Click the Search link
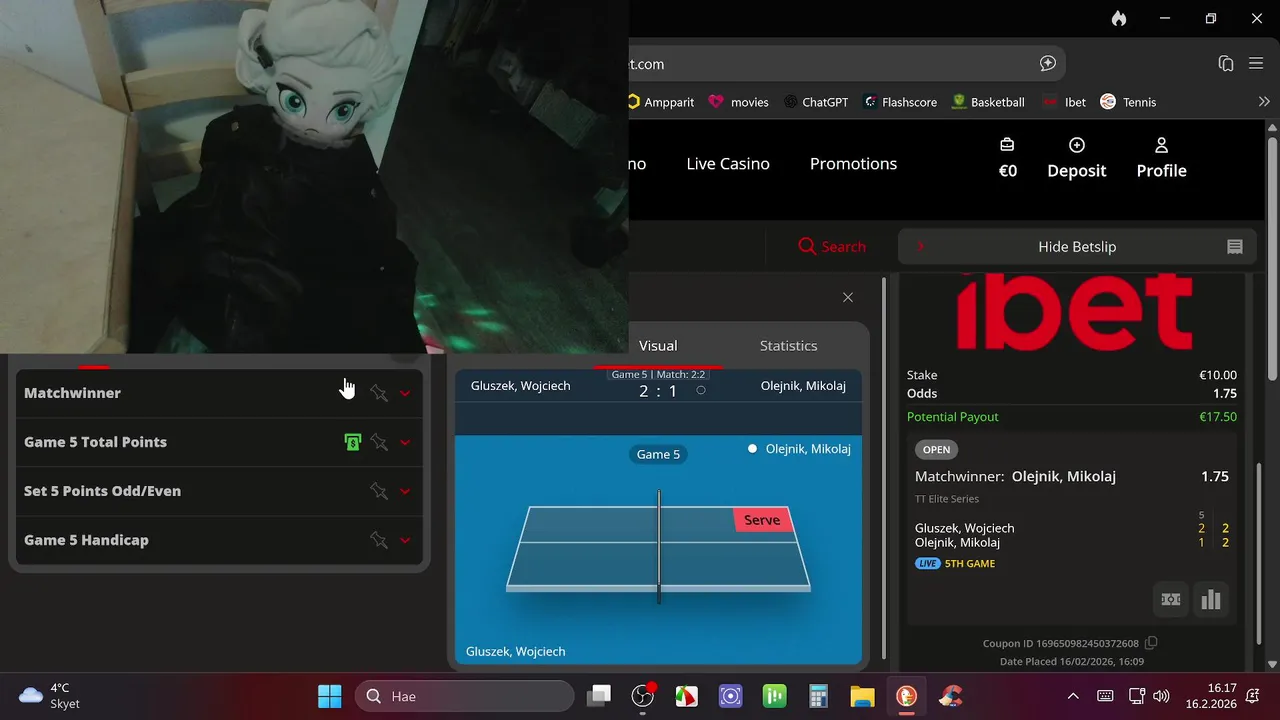The width and height of the screenshot is (1280, 720). [x=832, y=247]
